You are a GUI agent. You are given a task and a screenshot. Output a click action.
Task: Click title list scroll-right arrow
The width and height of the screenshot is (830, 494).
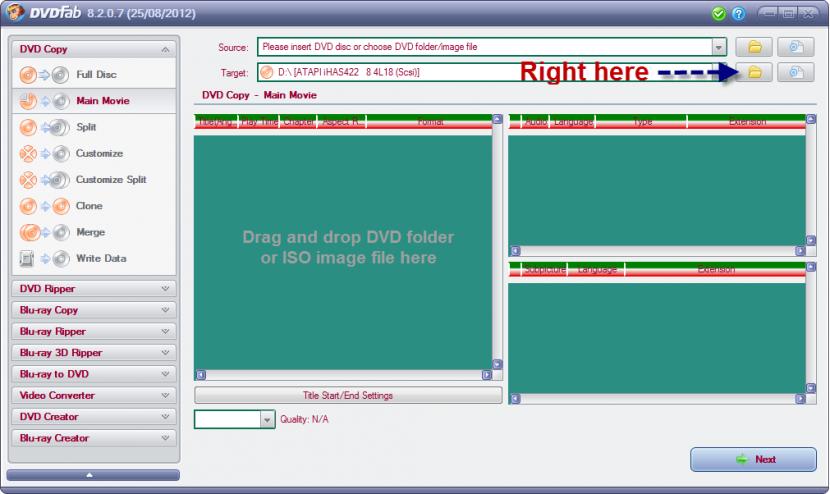click(x=487, y=375)
